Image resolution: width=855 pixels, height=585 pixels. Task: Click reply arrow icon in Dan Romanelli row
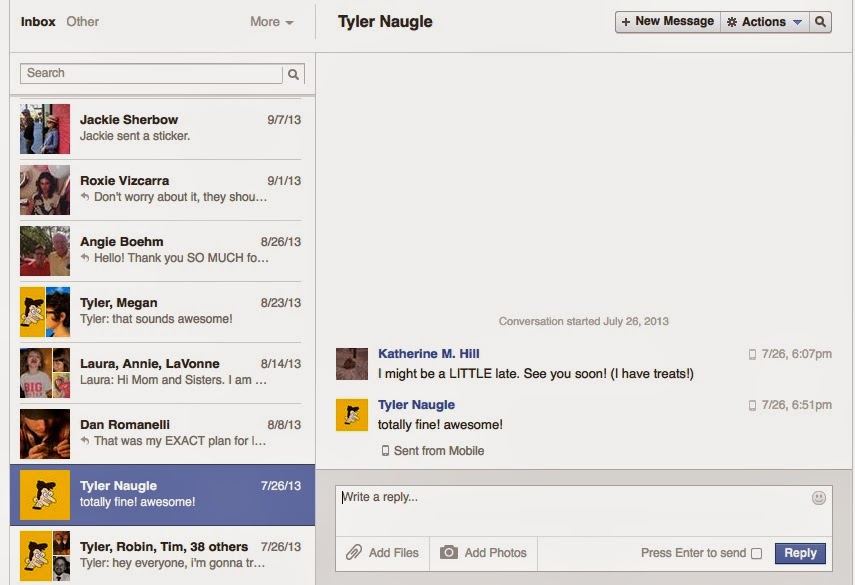85,440
